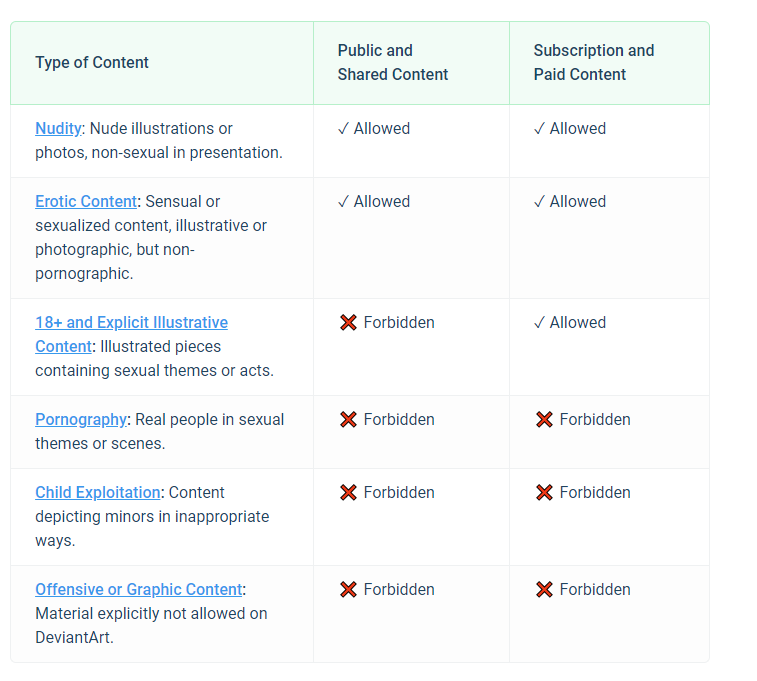Click red X for Child Exploitation subscription content
This screenshot has height=681, width=757.
coord(544,493)
